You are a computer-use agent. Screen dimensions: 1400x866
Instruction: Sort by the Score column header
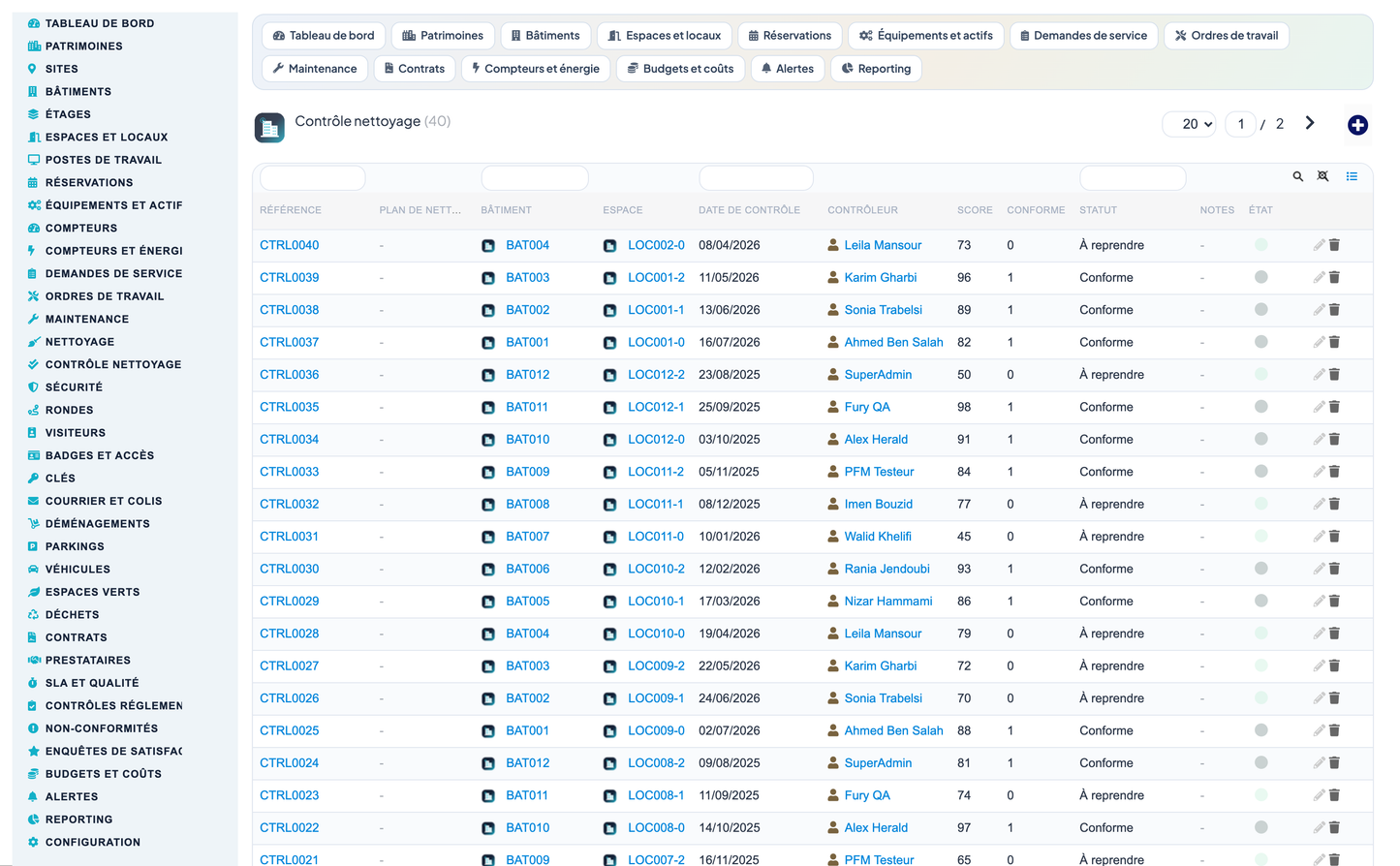coord(975,210)
